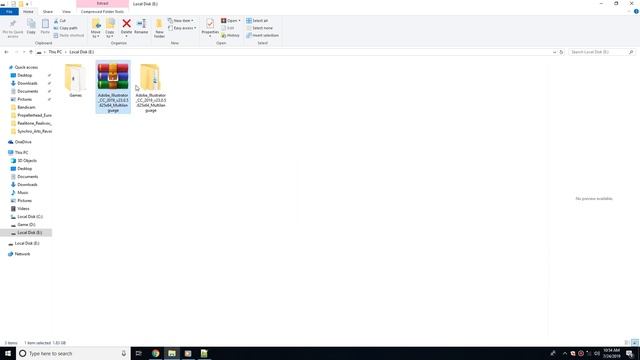Open OneDrive in navigation pane
The height and width of the screenshot is (360, 640).
[23, 142]
